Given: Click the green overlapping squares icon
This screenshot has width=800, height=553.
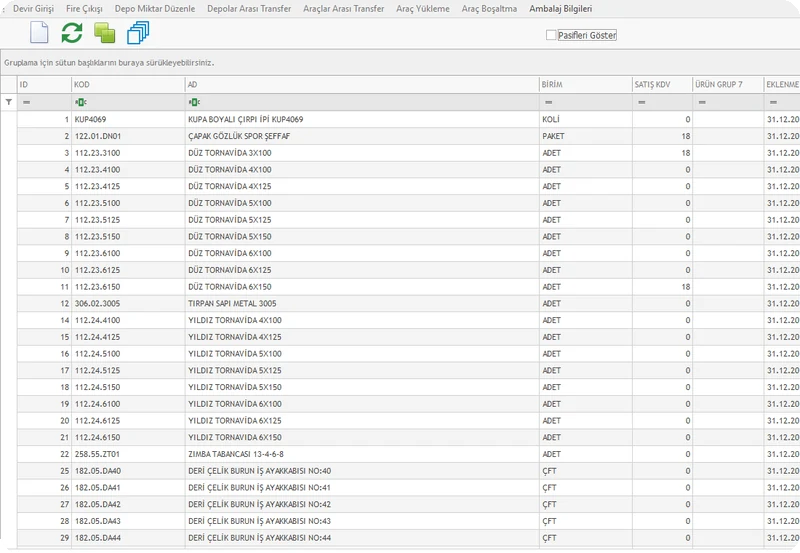Looking at the screenshot, I should 105,33.
